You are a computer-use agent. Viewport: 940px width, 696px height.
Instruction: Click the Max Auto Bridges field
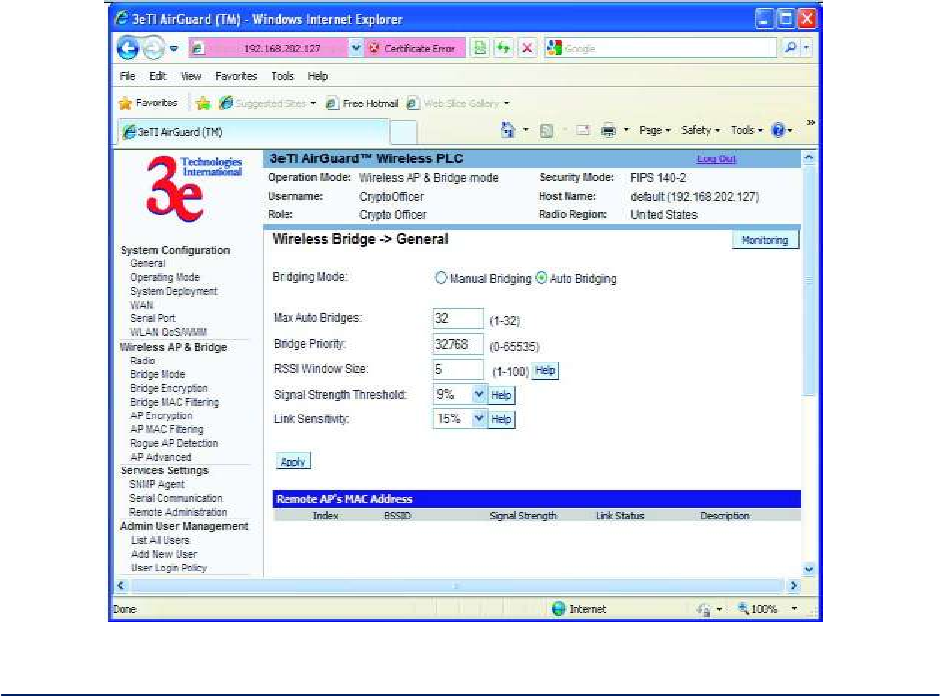tap(457, 318)
